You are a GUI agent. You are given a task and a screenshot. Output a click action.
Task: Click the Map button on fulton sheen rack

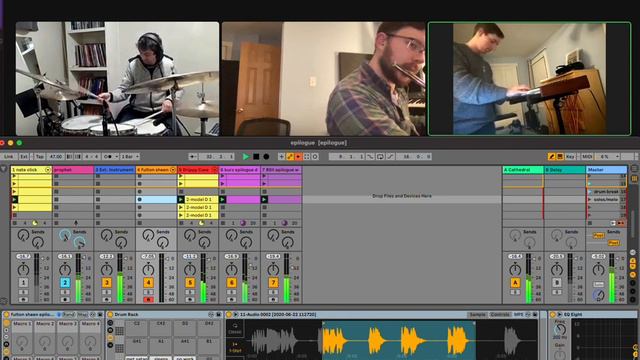click(82, 315)
